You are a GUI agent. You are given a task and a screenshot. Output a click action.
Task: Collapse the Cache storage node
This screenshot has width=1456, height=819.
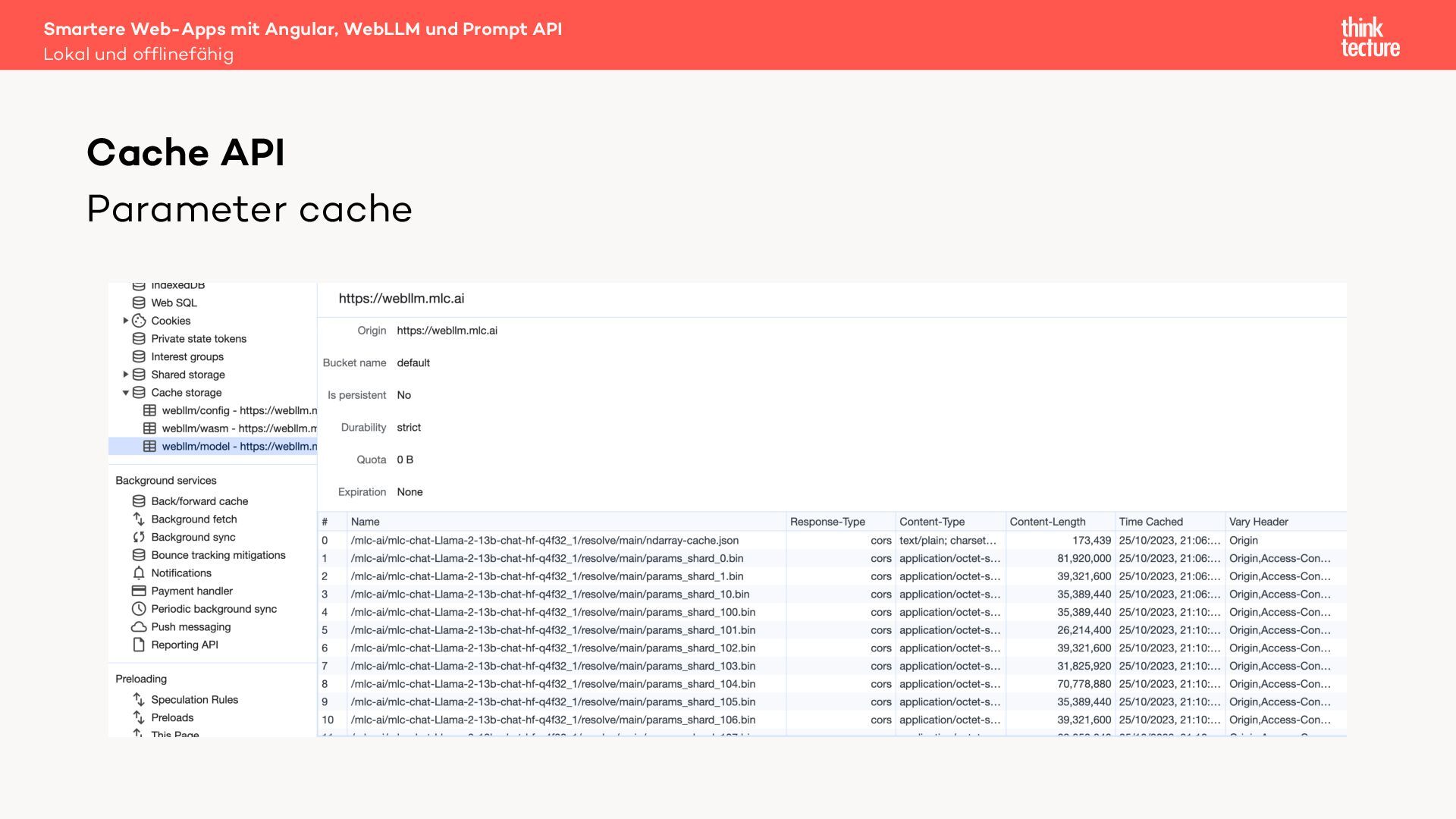coord(125,393)
